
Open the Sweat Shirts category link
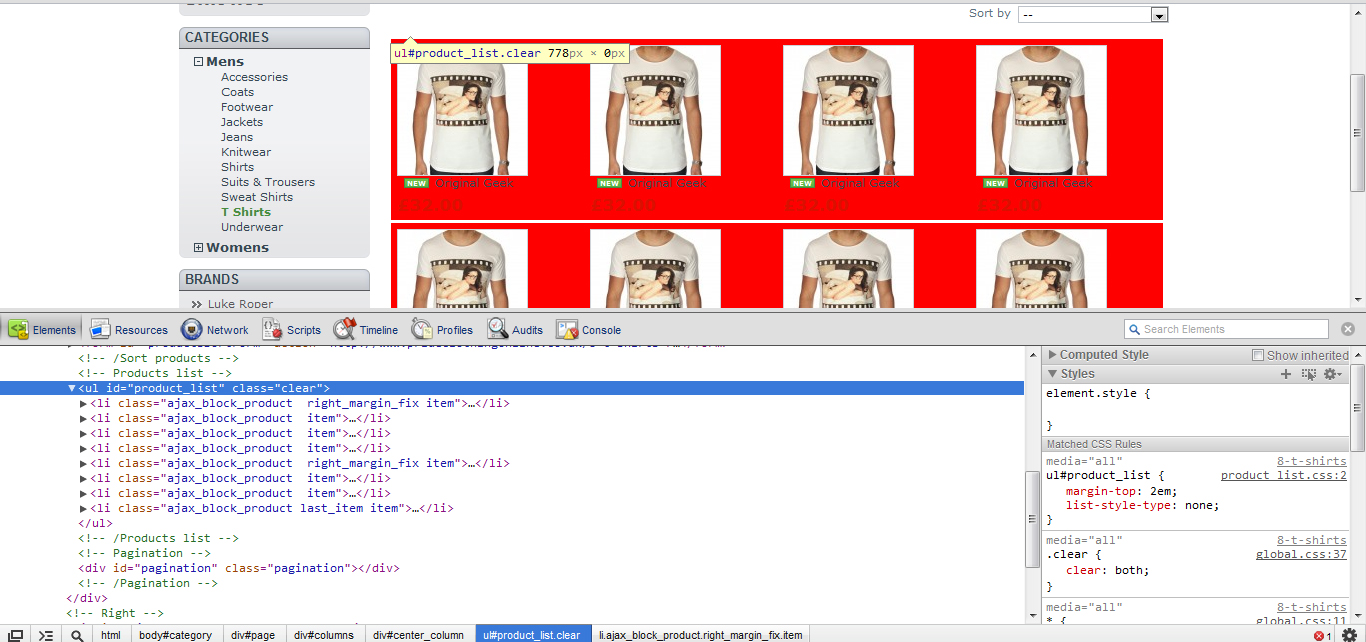[257, 197]
